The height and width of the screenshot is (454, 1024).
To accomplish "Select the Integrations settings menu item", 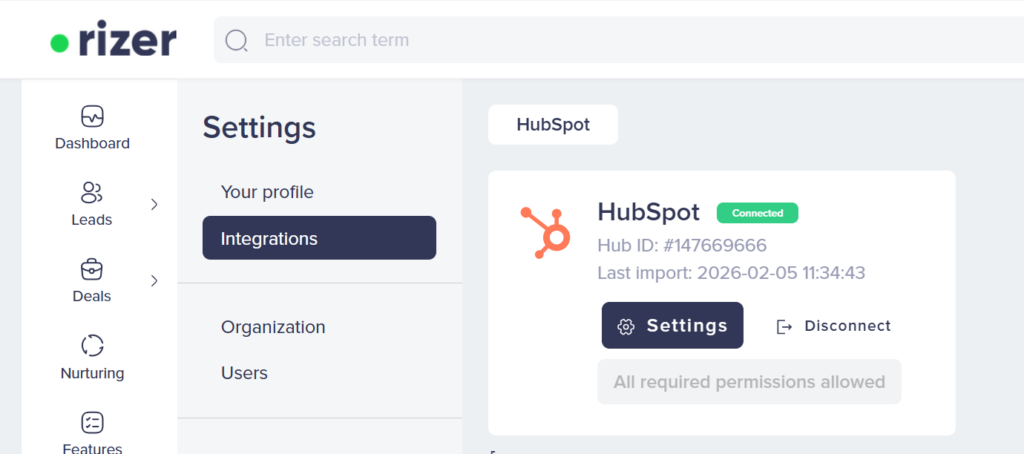I will 319,238.
